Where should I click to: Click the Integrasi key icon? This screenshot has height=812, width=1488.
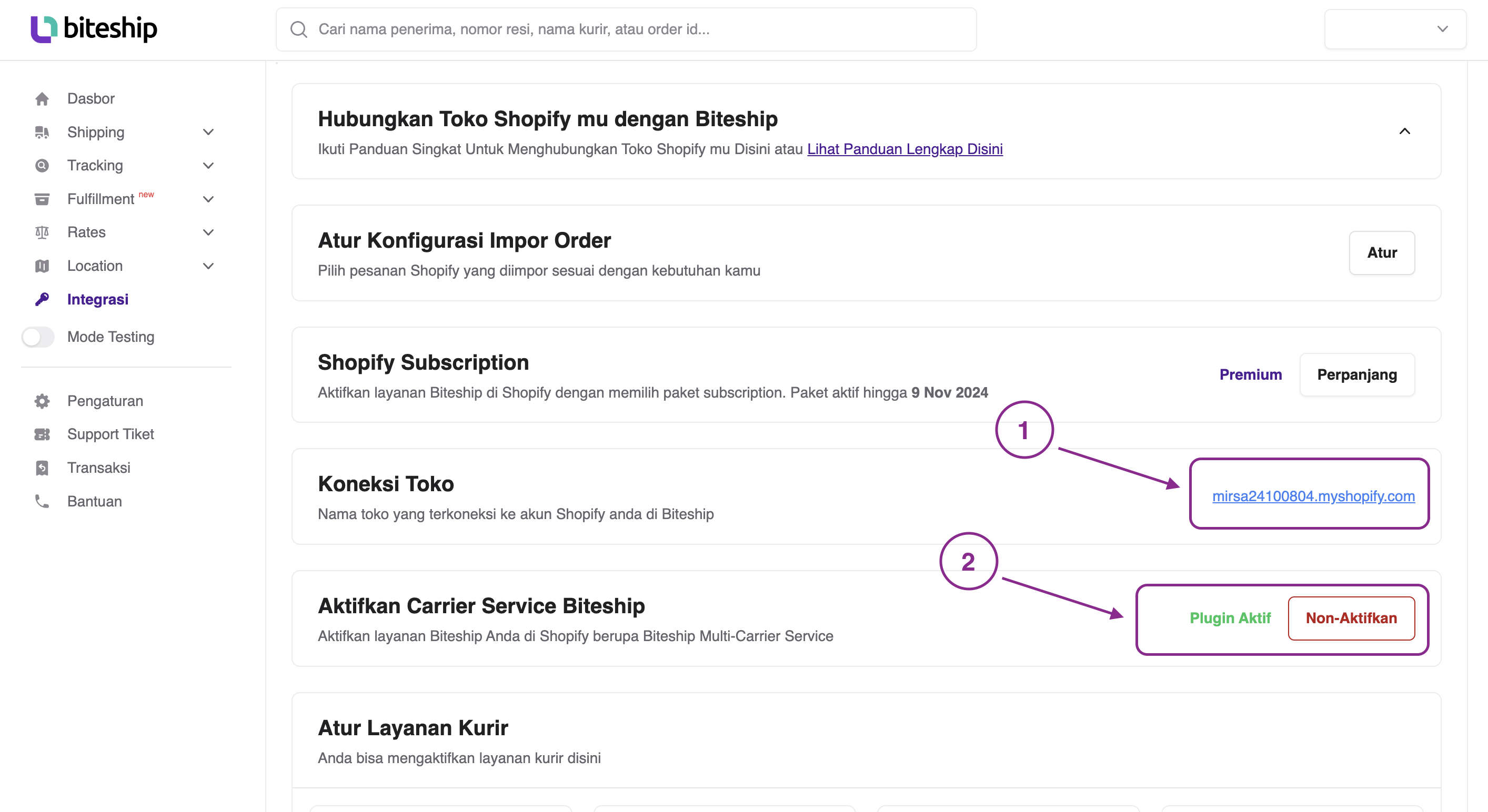[42, 299]
